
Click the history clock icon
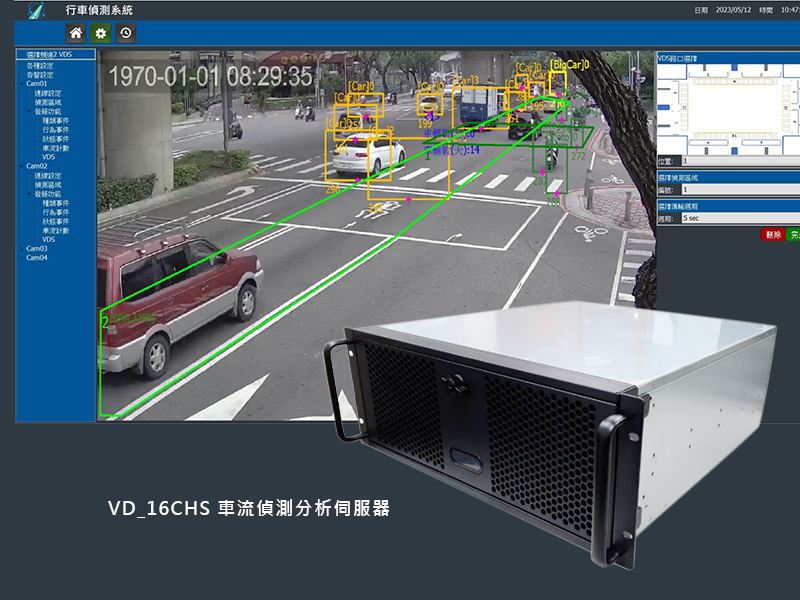[125, 33]
